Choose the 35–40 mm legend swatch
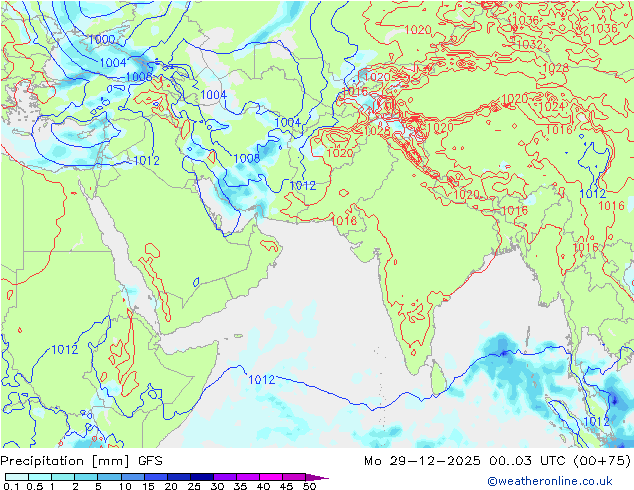 pos(248,477)
